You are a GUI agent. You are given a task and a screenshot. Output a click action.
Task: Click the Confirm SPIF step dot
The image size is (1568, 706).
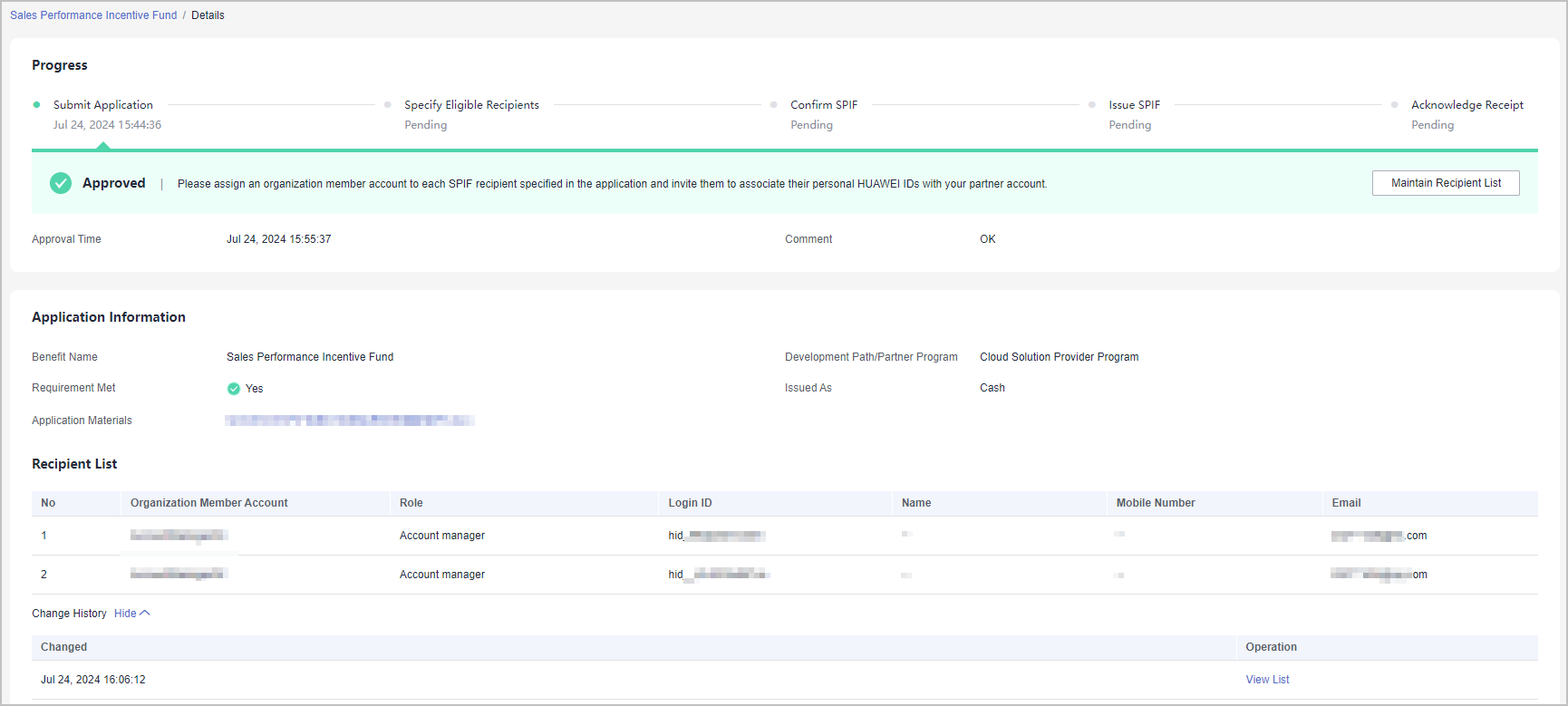click(773, 105)
